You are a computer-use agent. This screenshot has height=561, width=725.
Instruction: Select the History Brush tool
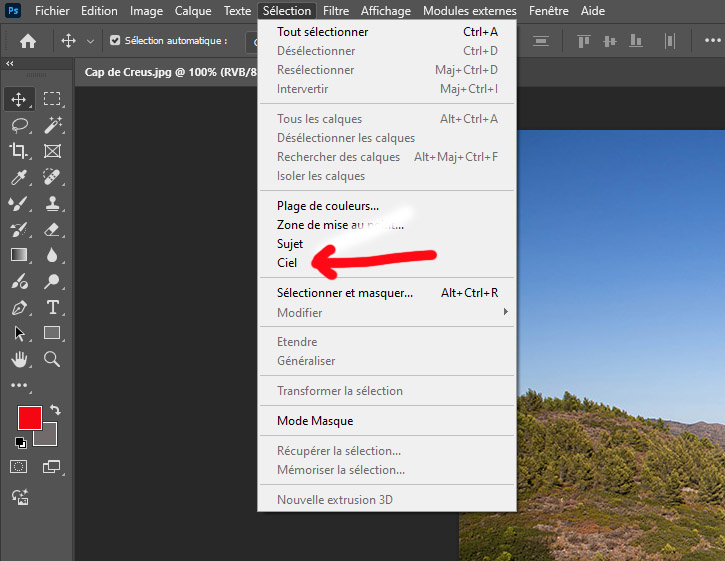point(19,229)
